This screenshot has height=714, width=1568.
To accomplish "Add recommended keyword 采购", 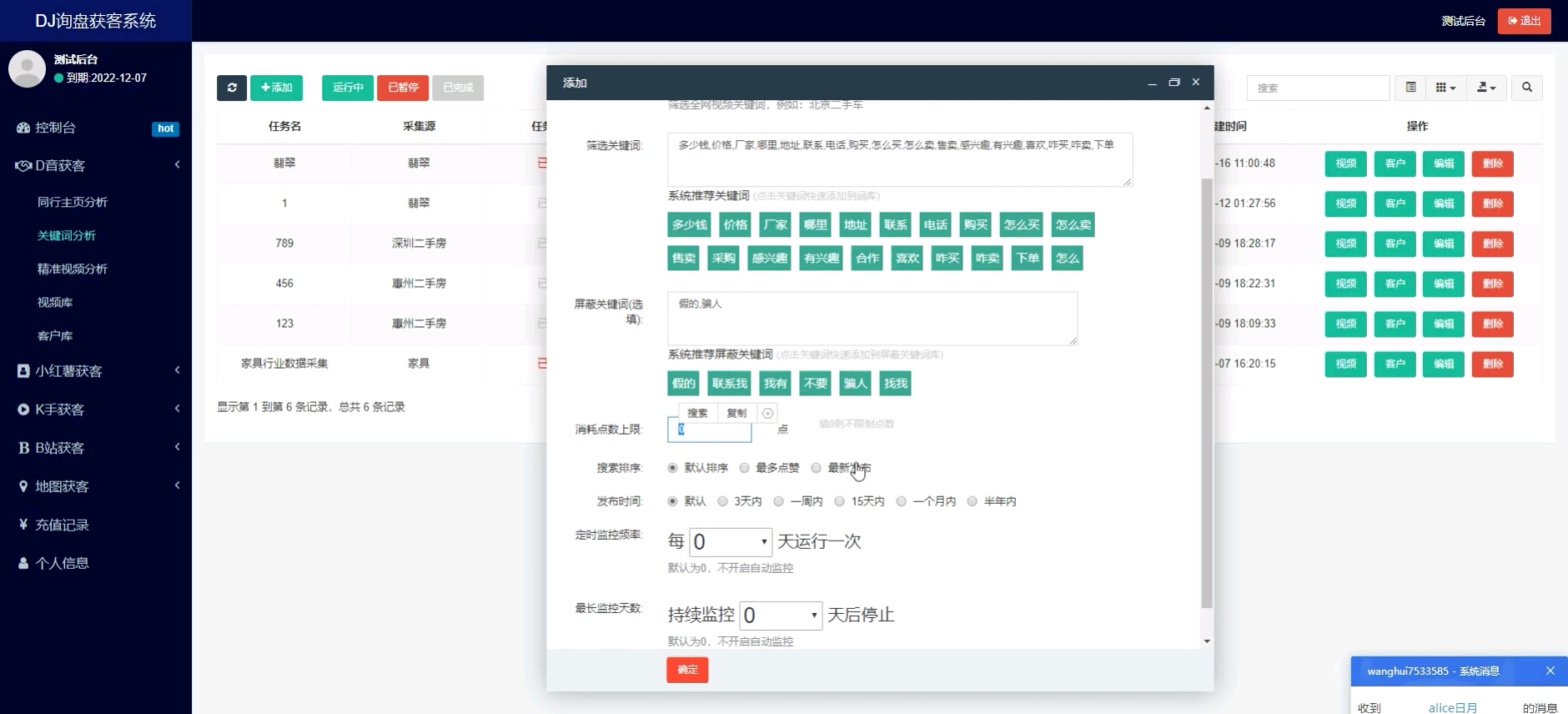I will click(724, 259).
